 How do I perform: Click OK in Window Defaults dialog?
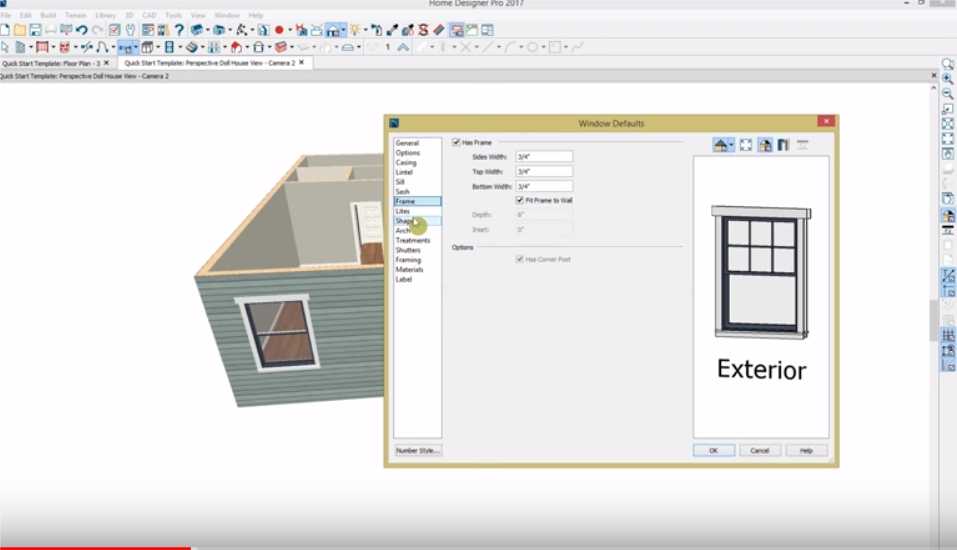713,450
